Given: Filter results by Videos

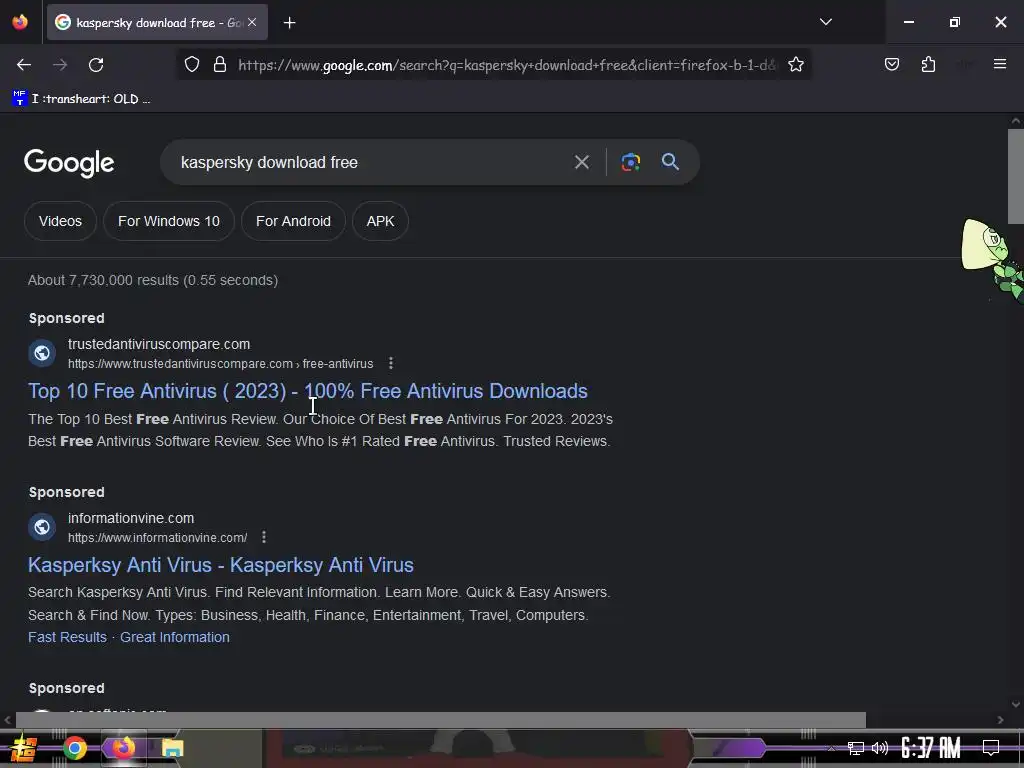Looking at the screenshot, I should click(60, 221).
